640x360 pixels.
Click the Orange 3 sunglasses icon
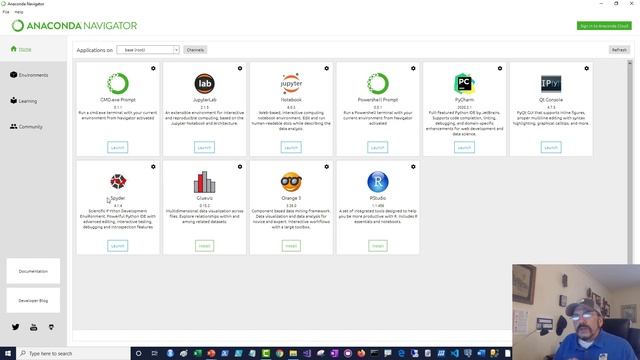click(x=291, y=182)
